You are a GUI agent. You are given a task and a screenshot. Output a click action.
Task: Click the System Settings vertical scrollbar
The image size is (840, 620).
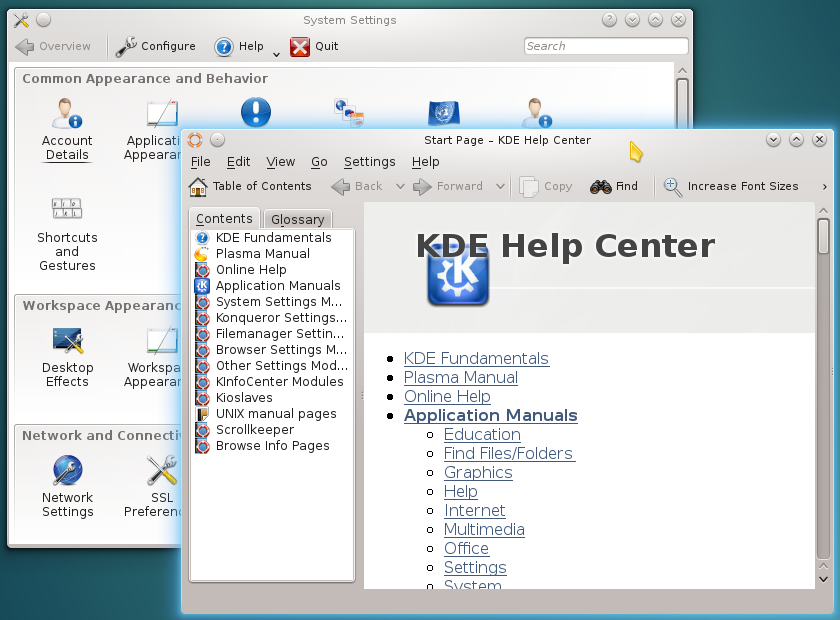point(682,102)
